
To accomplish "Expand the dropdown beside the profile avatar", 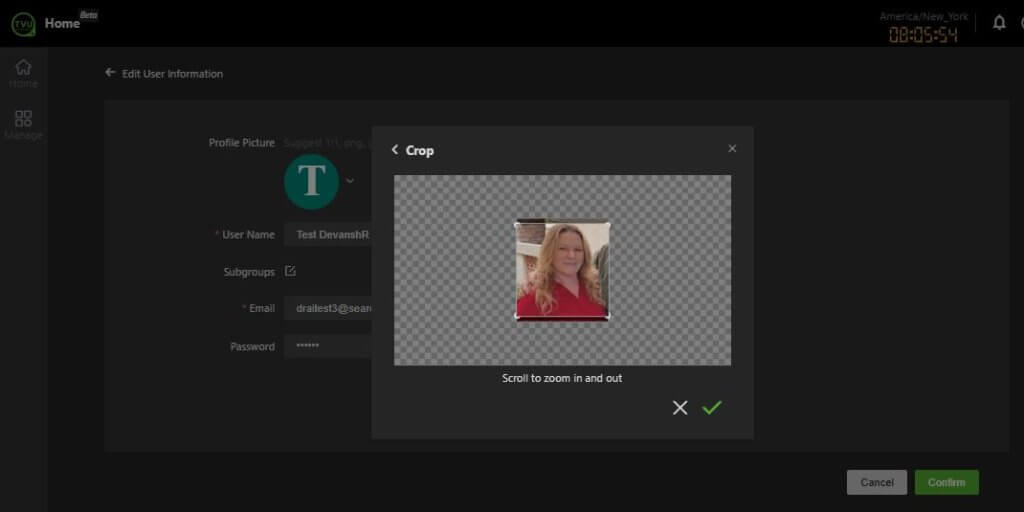I will pos(350,181).
